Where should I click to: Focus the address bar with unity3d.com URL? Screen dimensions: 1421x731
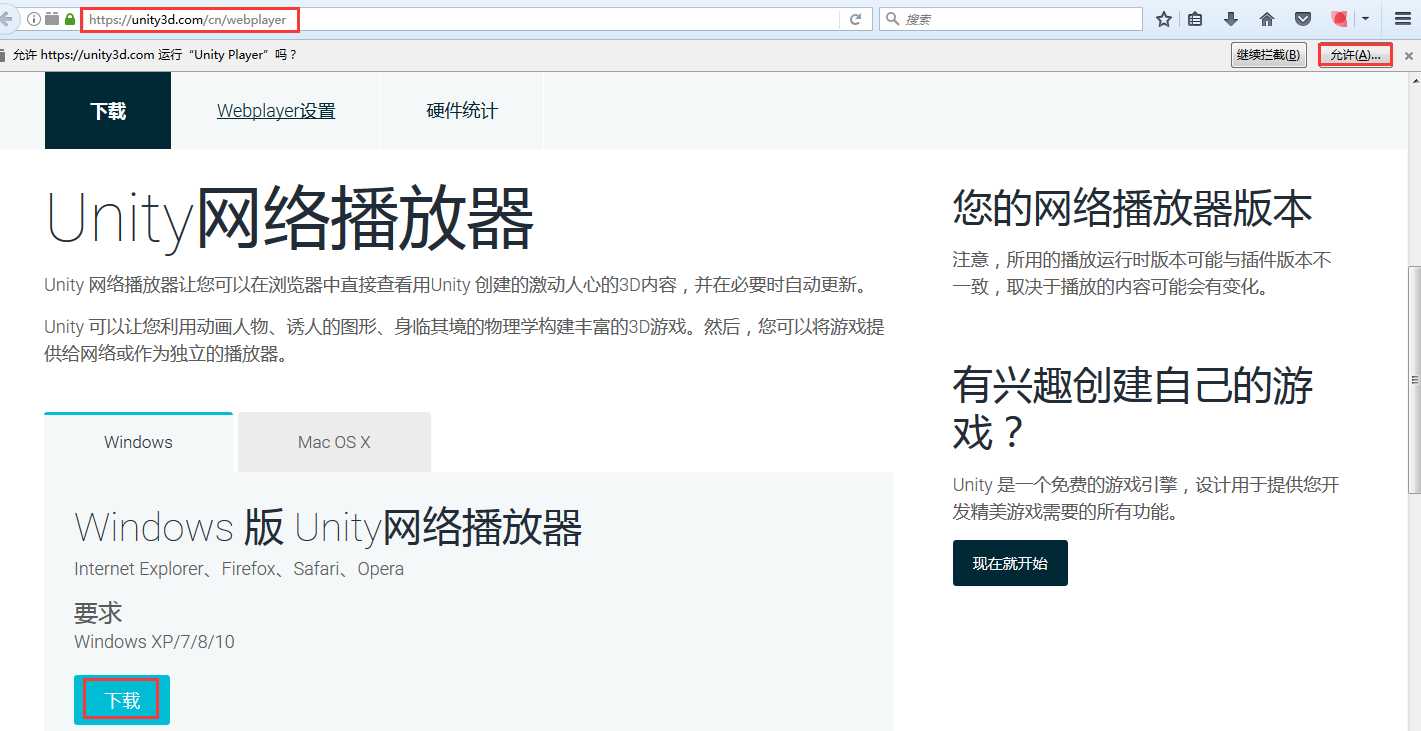pos(460,19)
